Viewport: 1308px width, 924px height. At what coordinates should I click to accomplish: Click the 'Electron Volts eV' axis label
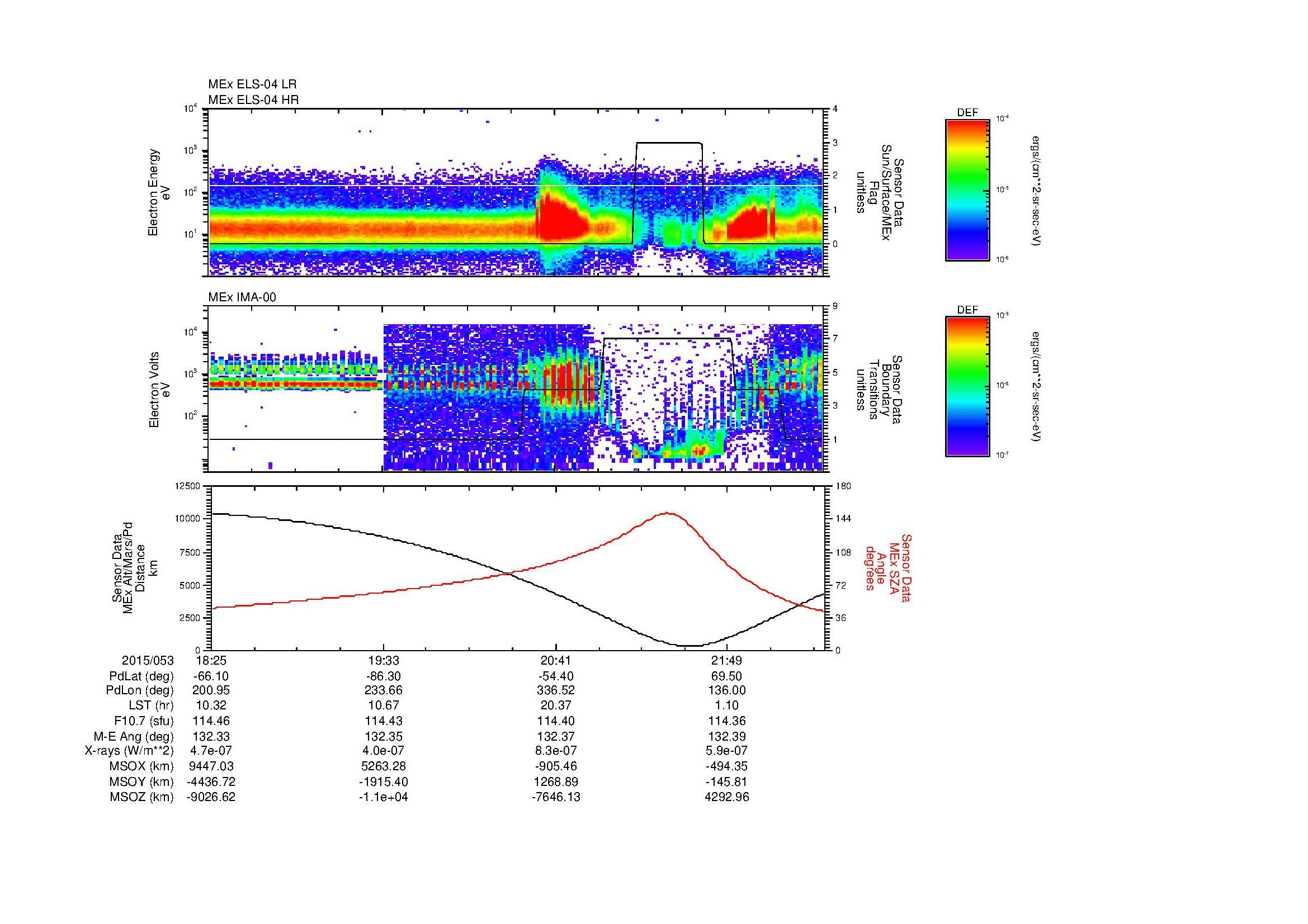coord(159,390)
